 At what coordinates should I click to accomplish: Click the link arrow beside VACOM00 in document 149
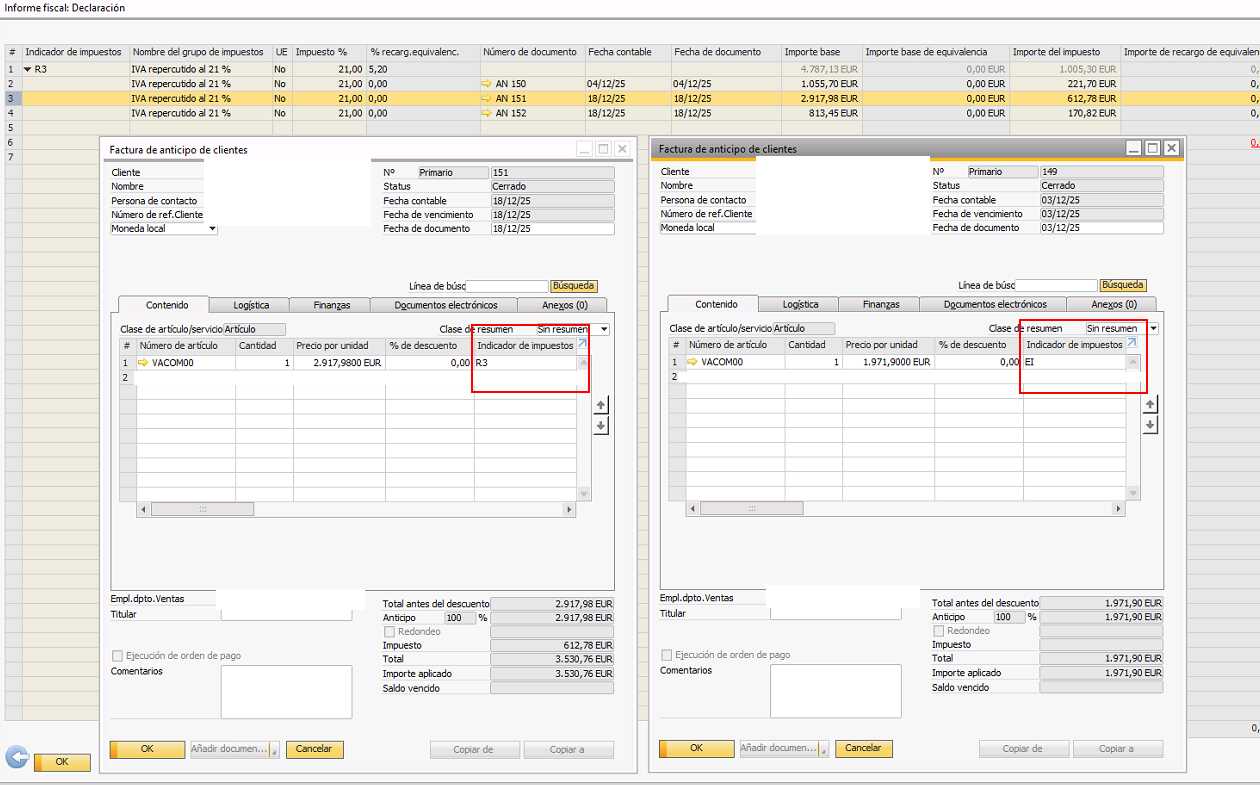click(692, 362)
